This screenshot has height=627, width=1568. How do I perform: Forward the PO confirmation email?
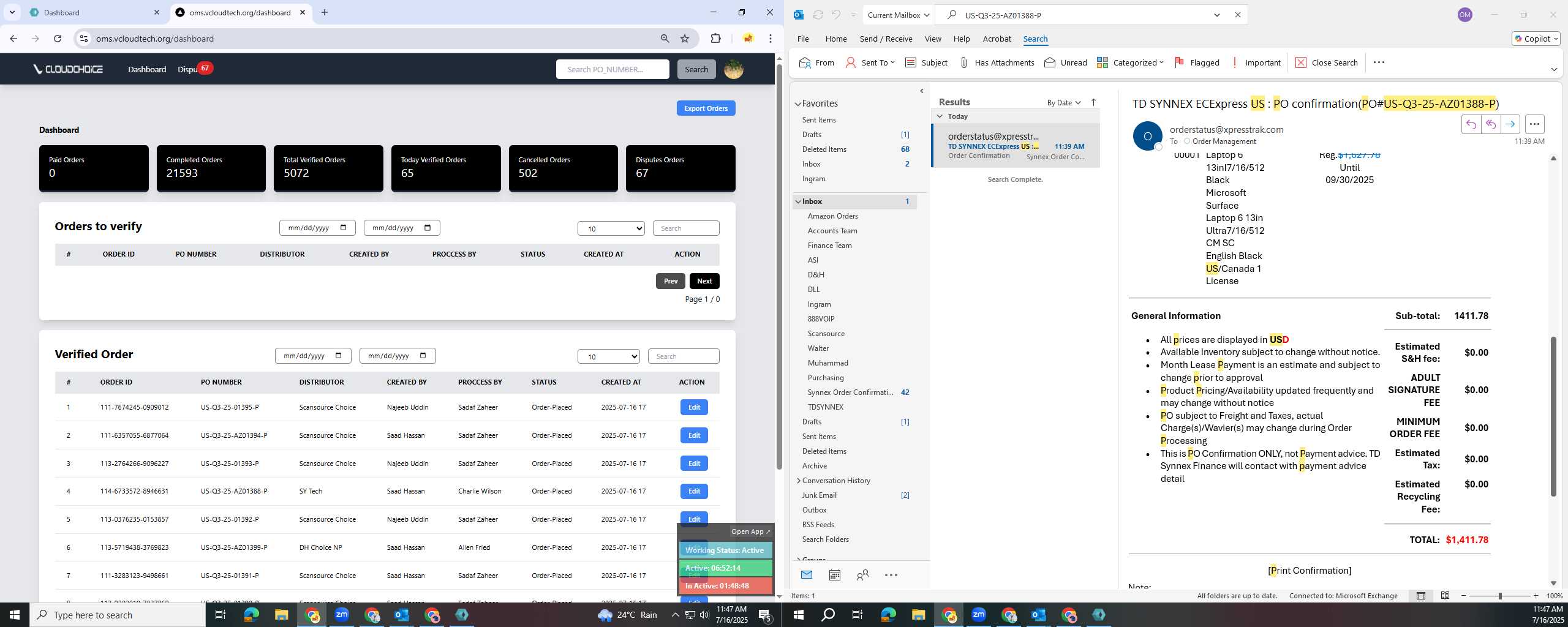(1510, 124)
